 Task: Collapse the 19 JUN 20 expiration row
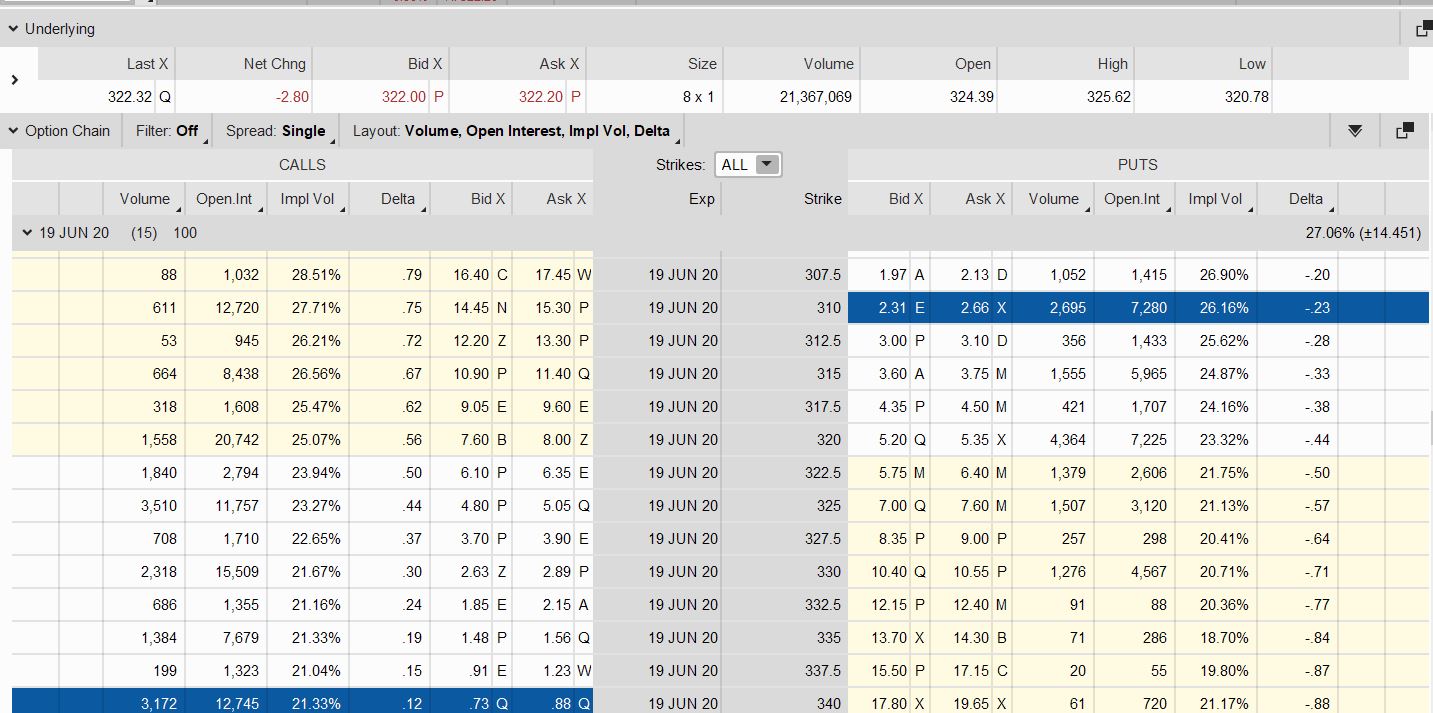(27, 233)
